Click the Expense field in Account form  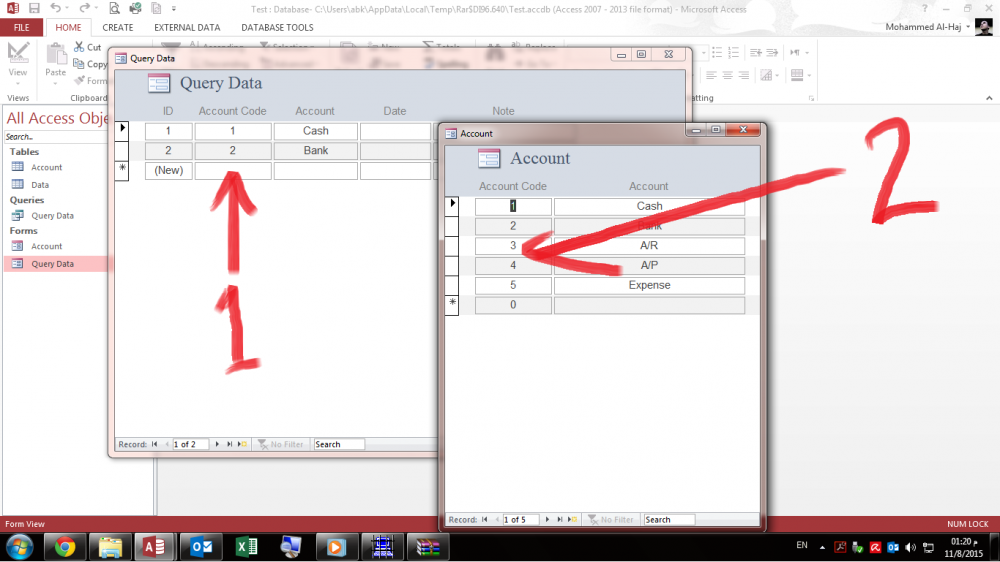pyautogui.click(x=649, y=285)
